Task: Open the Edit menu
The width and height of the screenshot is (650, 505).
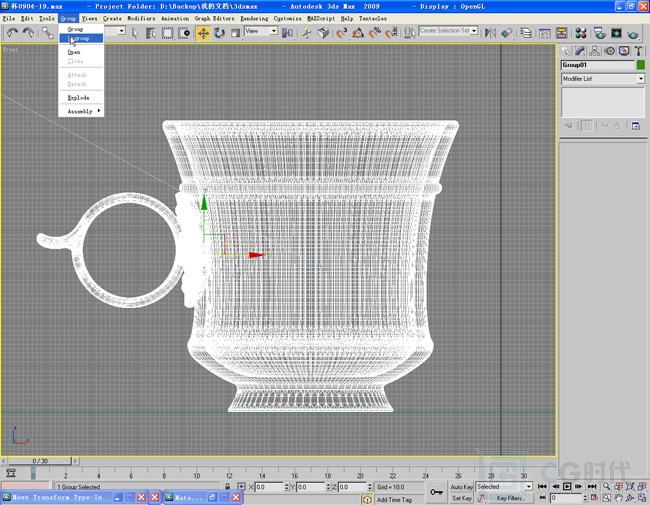Action: point(27,19)
